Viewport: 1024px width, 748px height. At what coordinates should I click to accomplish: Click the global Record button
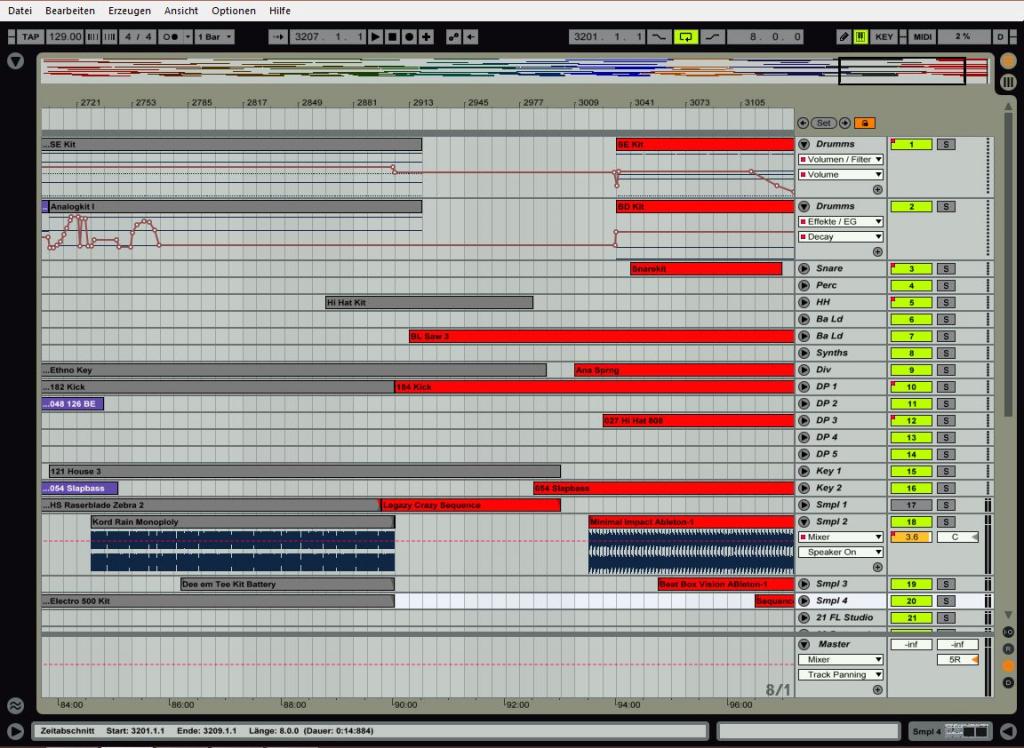409,37
